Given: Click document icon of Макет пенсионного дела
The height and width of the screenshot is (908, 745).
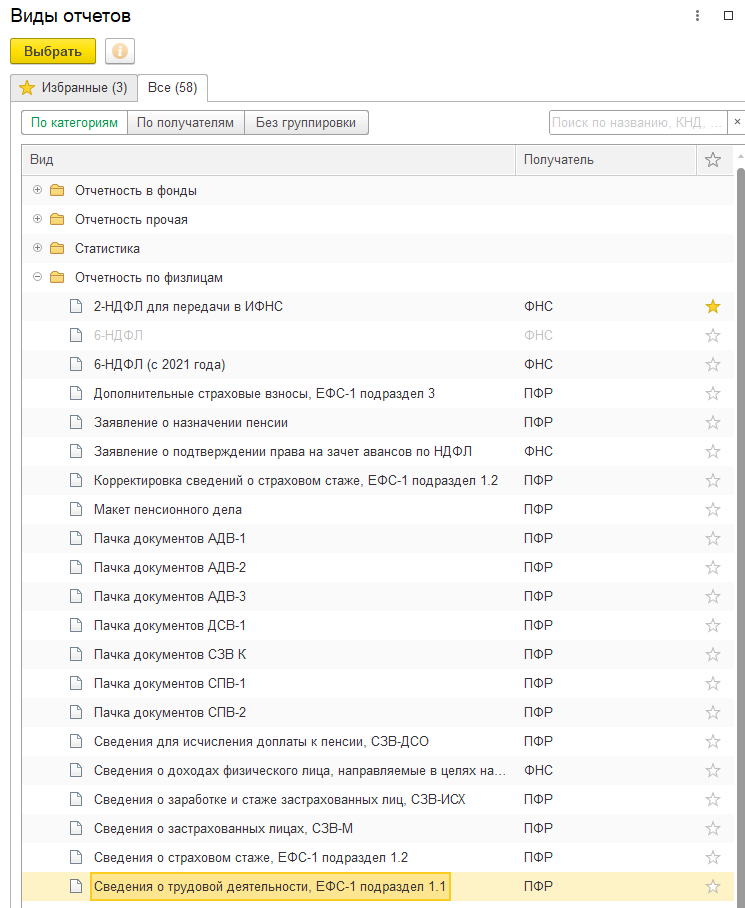Looking at the screenshot, I should pyautogui.click(x=75, y=510).
